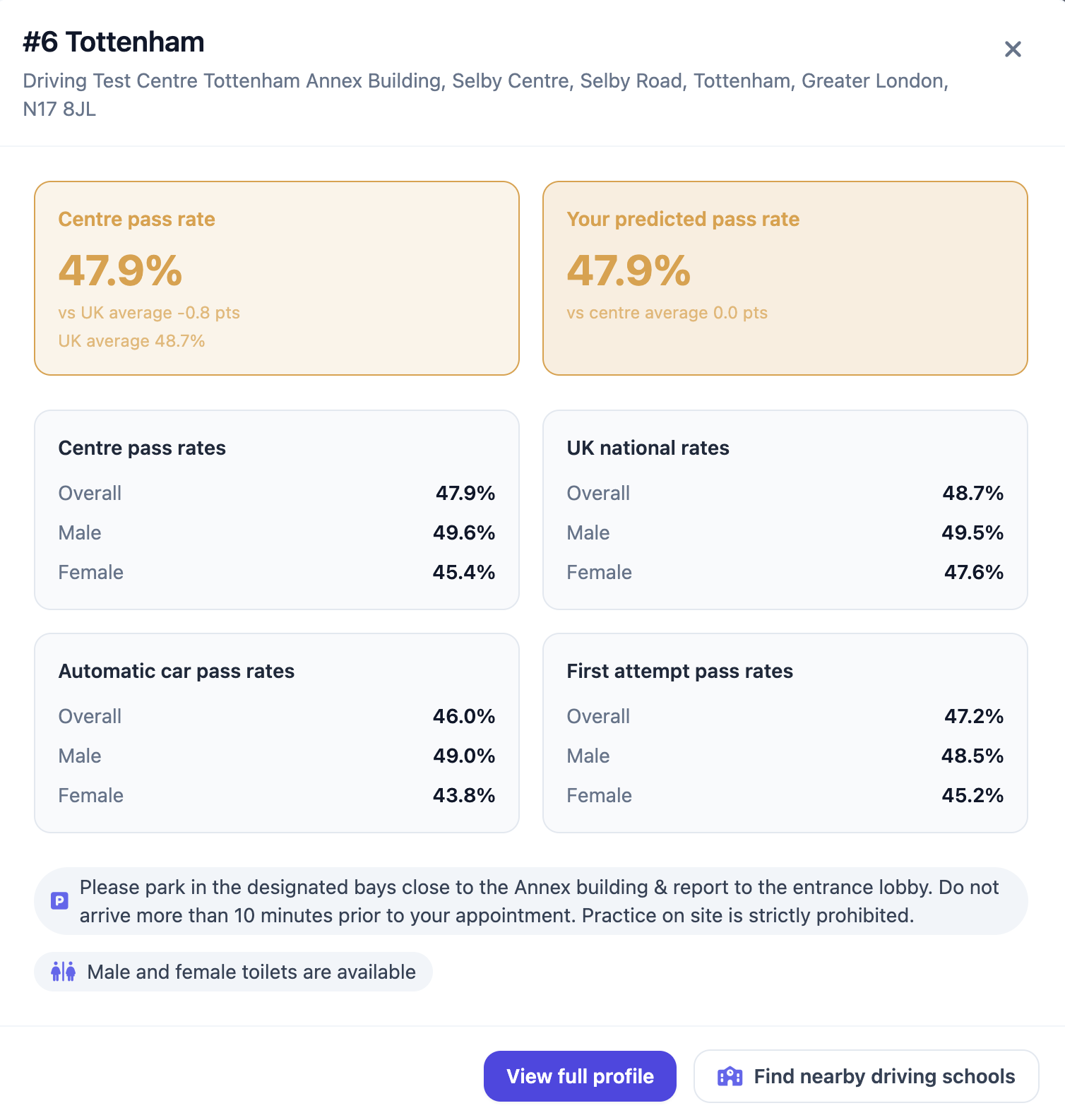1065x1120 pixels.
Task: Click the parking information P icon
Action: tap(59, 901)
